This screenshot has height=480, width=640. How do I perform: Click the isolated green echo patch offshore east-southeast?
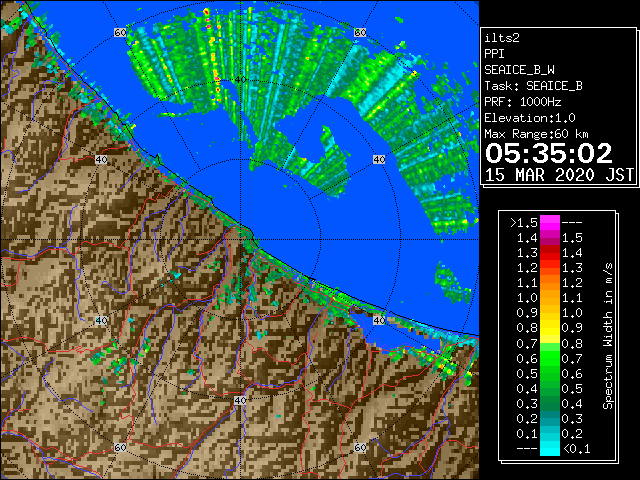(x=452, y=283)
